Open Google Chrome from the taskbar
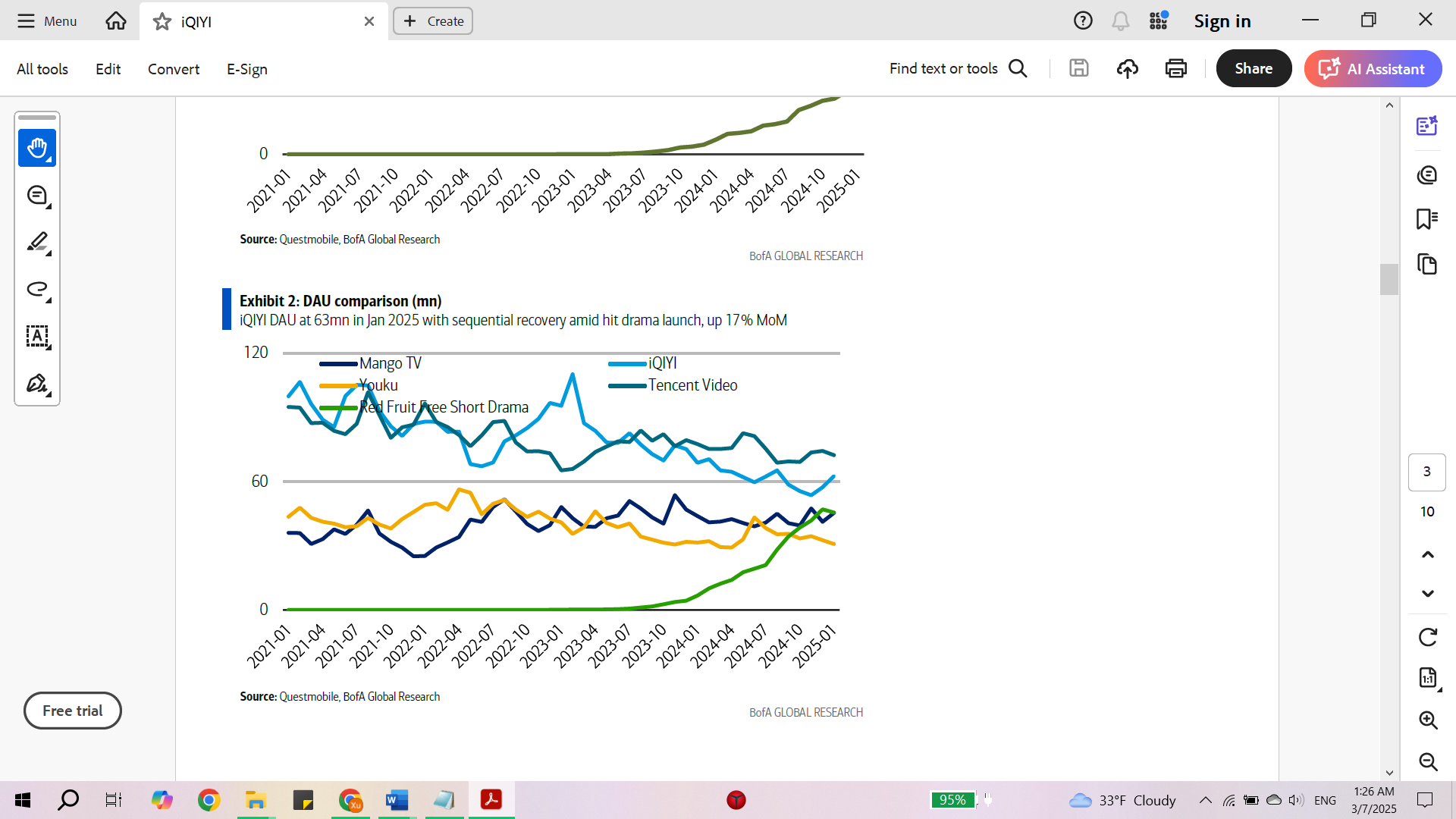Image resolution: width=1456 pixels, height=819 pixels. coord(209,800)
